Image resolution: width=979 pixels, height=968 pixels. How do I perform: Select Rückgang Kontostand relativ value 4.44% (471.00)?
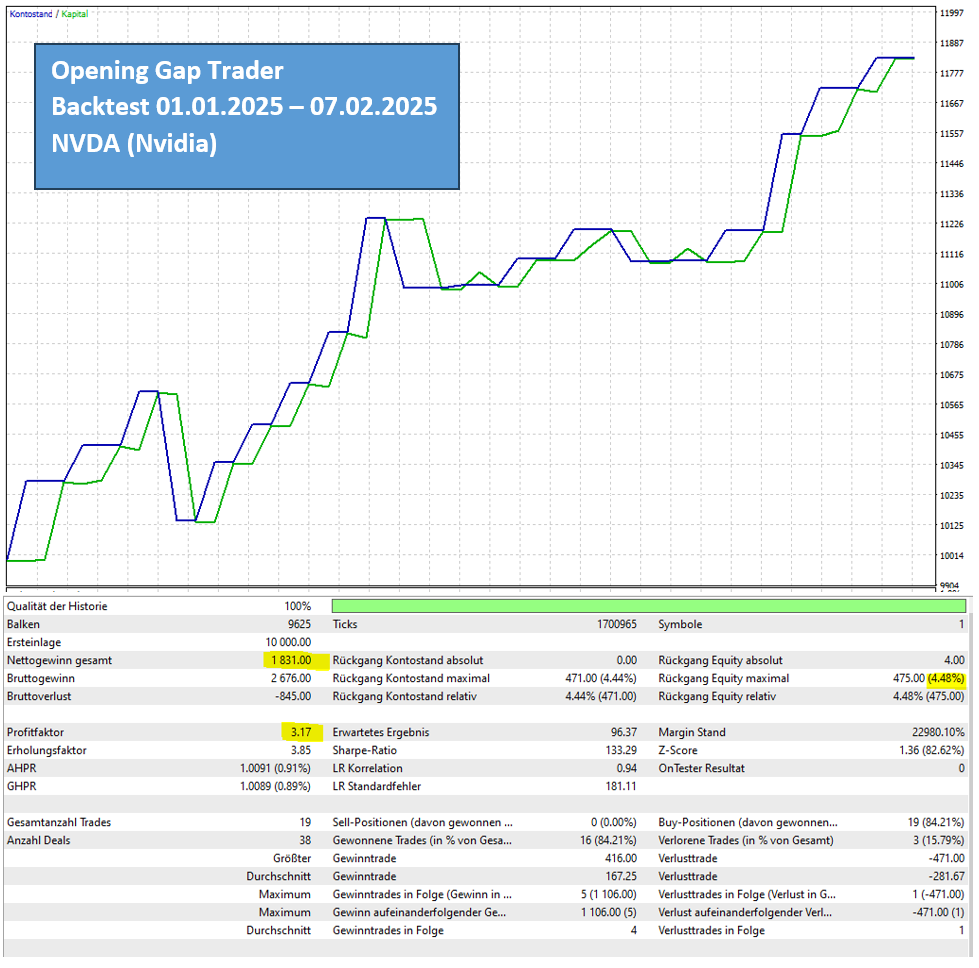[601, 697]
